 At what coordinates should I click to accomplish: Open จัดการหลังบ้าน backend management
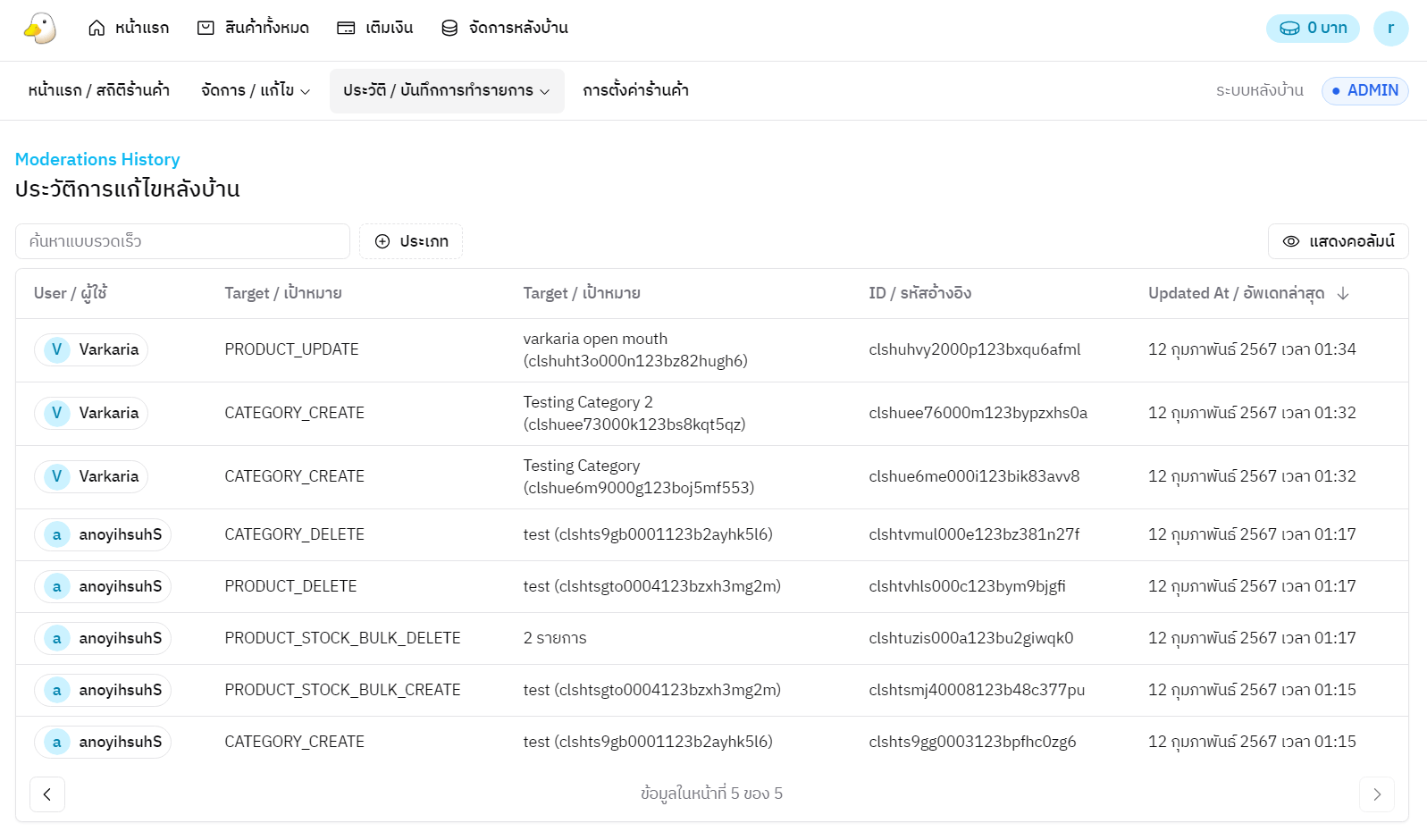tap(505, 29)
